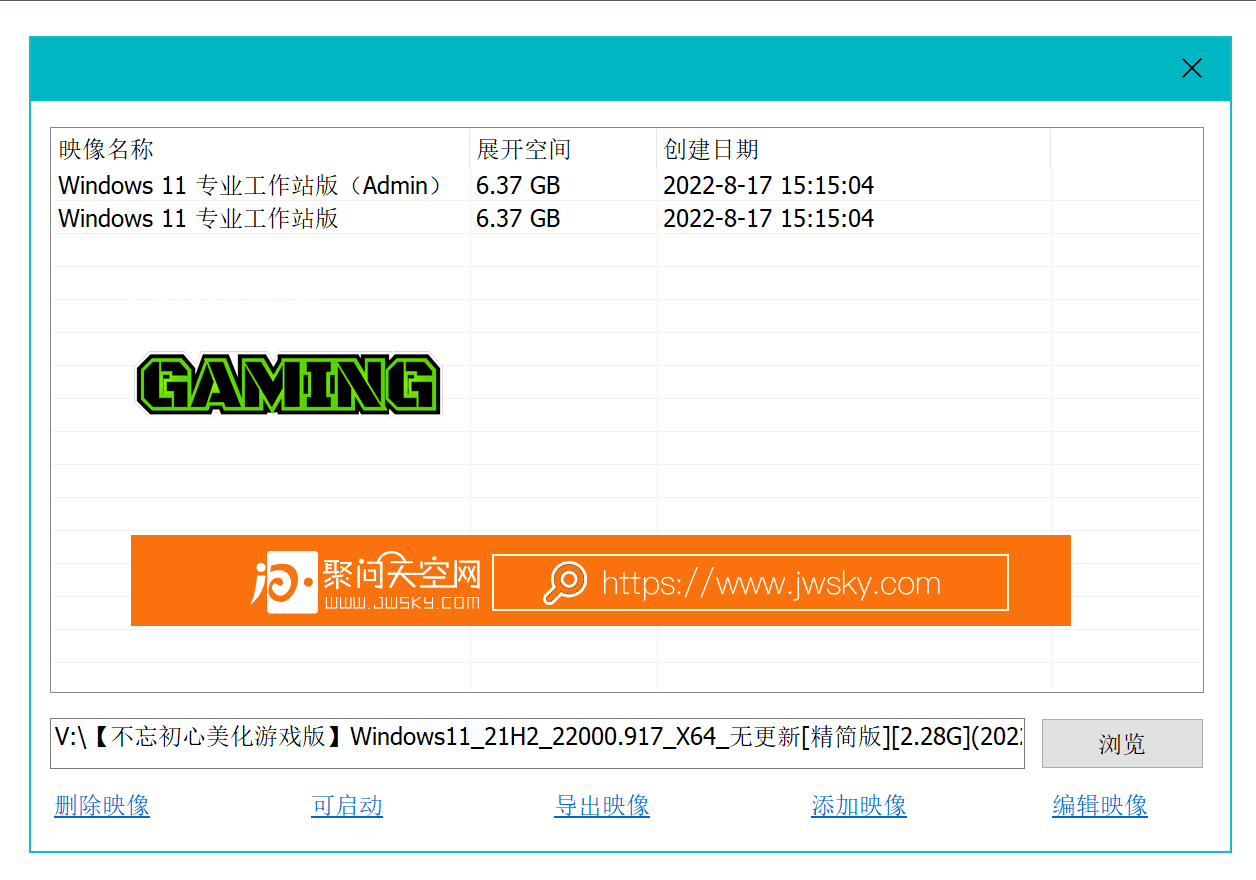Click the image file path input field
The width and height of the screenshot is (1256, 880).
coord(537,743)
